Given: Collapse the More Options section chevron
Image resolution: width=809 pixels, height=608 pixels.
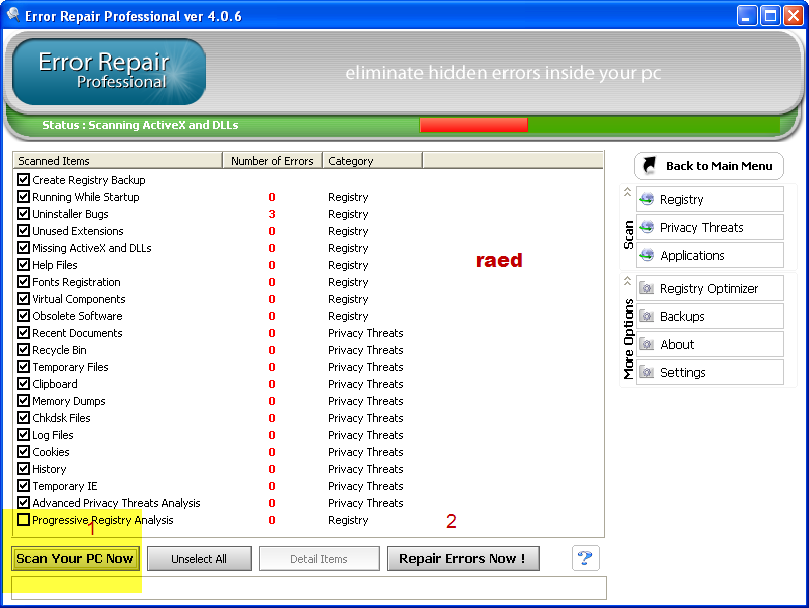Looking at the screenshot, I should pos(627,281).
